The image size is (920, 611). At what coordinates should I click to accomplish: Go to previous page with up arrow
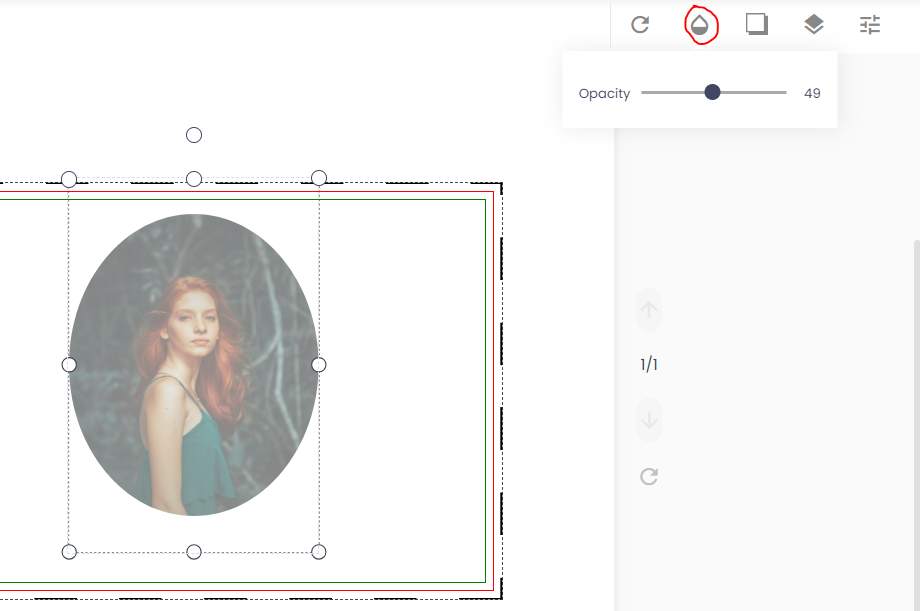coord(649,310)
